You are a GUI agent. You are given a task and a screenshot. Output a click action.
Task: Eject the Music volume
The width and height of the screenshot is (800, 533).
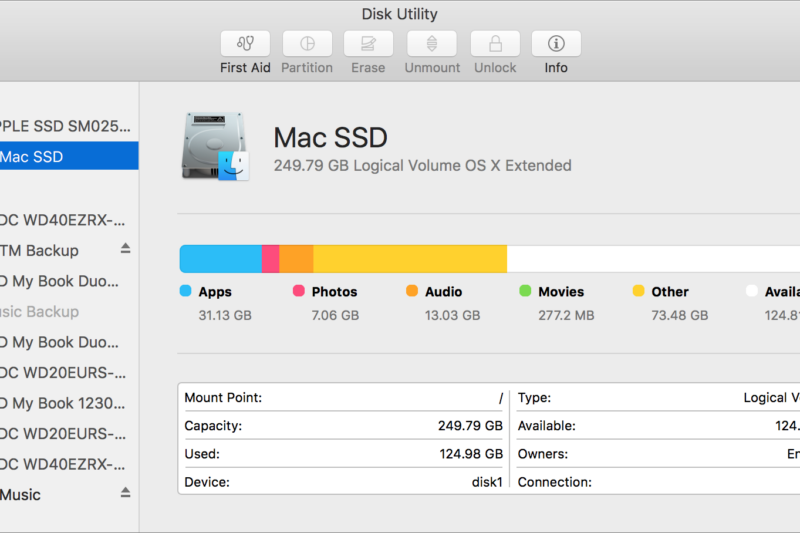tap(126, 493)
